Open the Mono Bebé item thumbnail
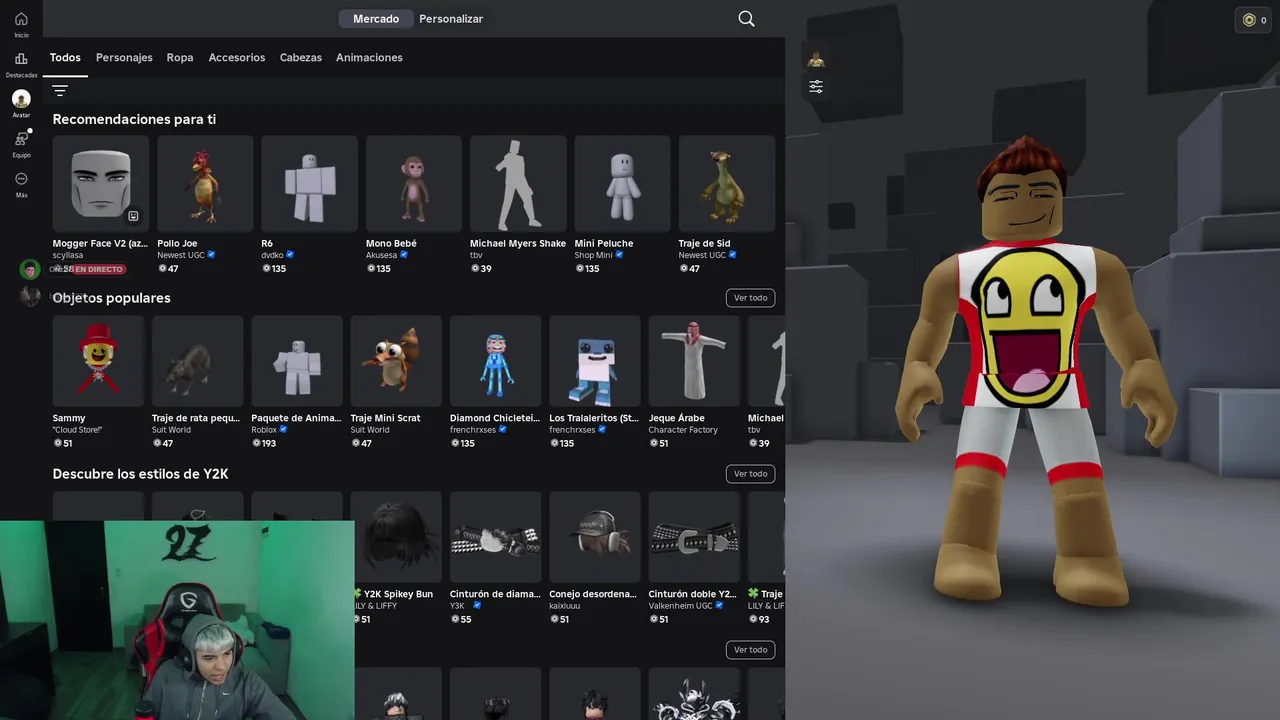The image size is (1280, 720). tap(414, 184)
